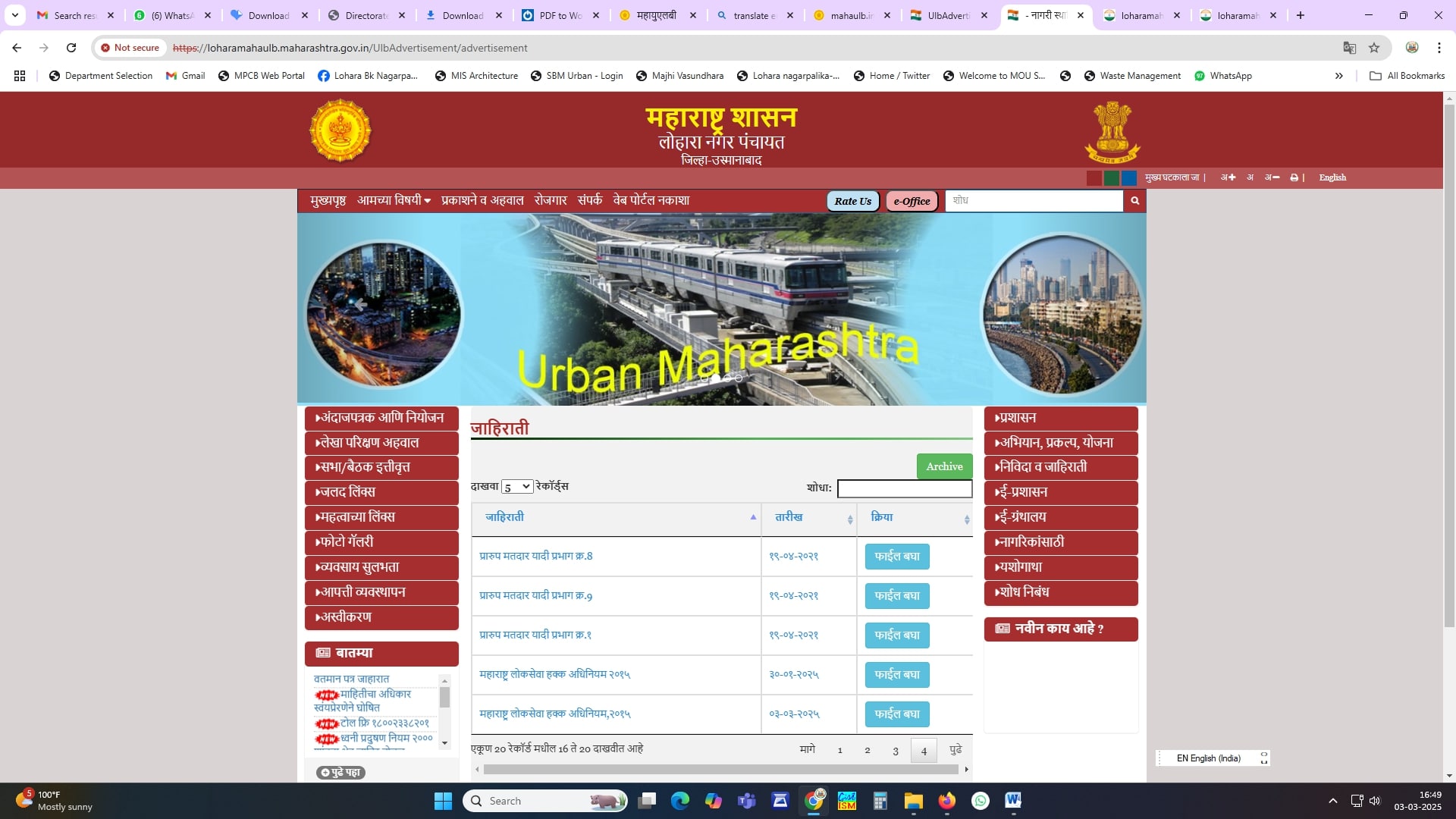
Task: Expand आमच्या विषयी dropdown menu
Action: coord(394,200)
